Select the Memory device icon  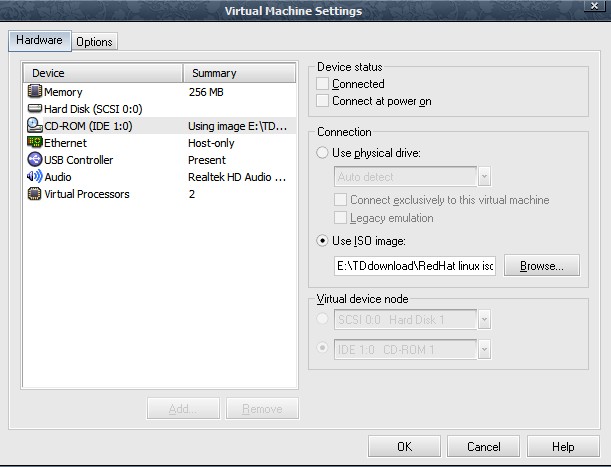coord(35,92)
